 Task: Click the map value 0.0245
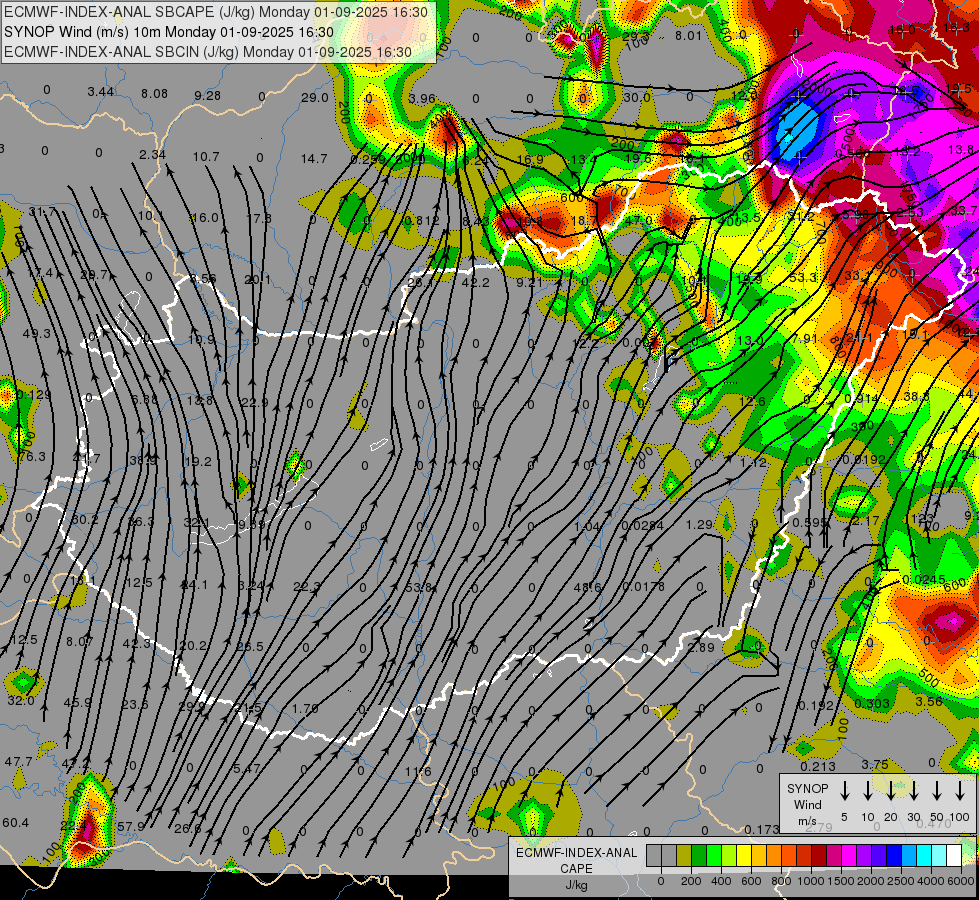(925, 579)
